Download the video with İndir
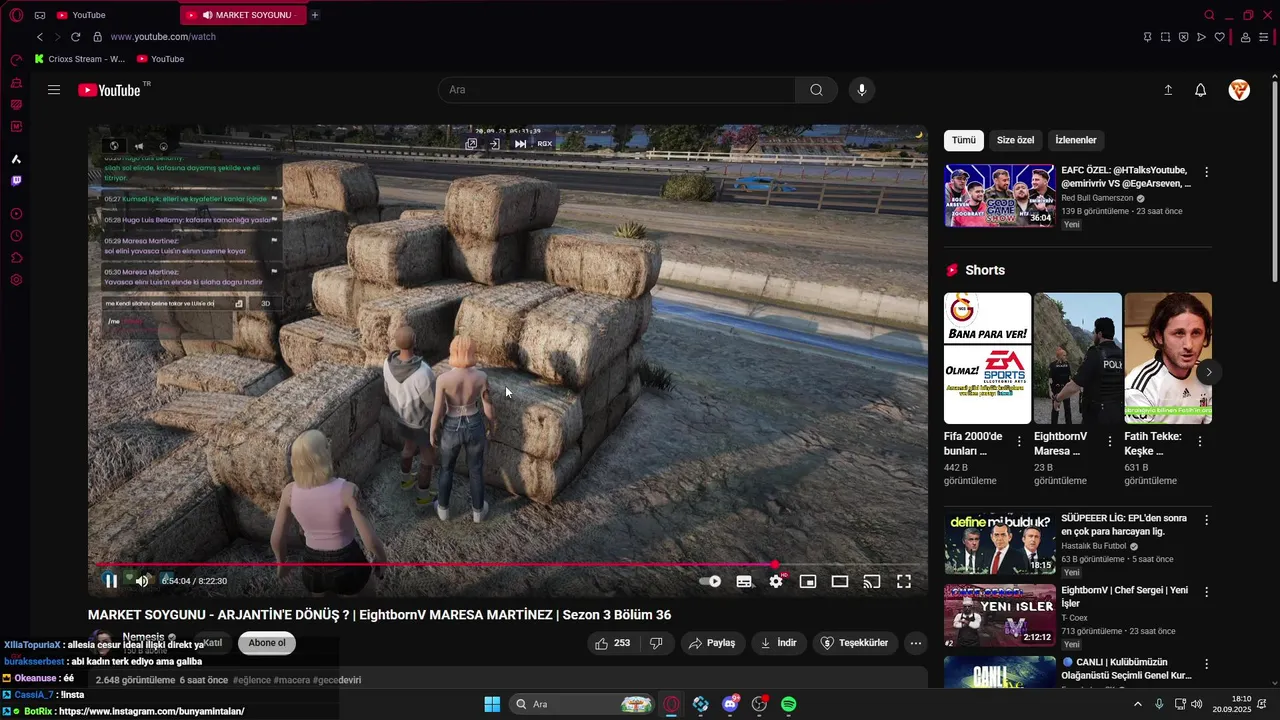This screenshot has height=720, width=1280. pyautogui.click(x=779, y=643)
